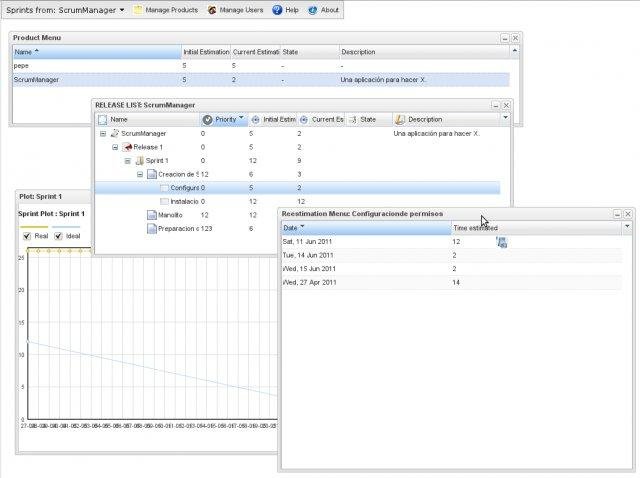The width and height of the screenshot is (640, 478).
Task: Click the State column icon in Release List
Action: pos(353,120)
